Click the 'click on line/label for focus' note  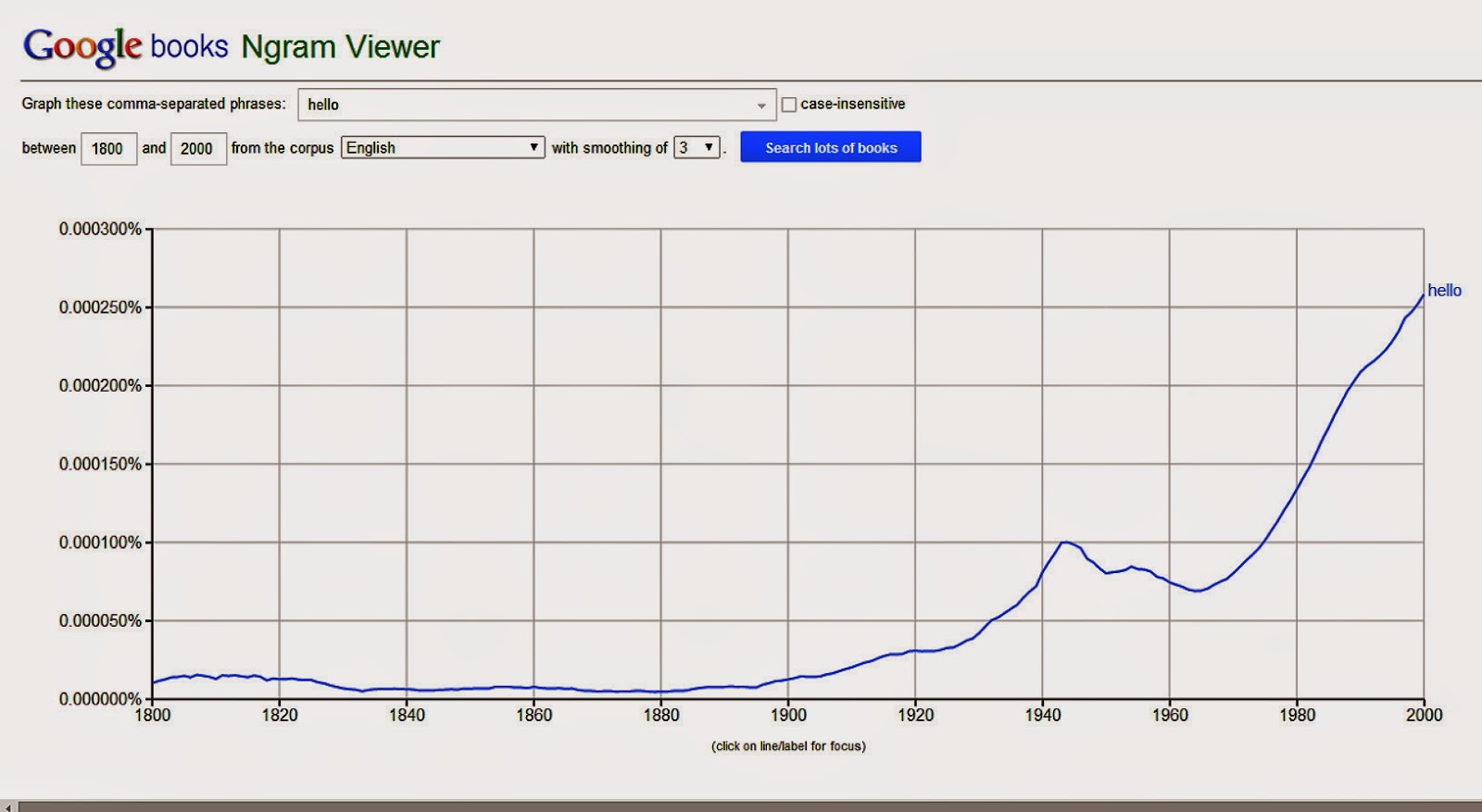[x=788, y=746]
